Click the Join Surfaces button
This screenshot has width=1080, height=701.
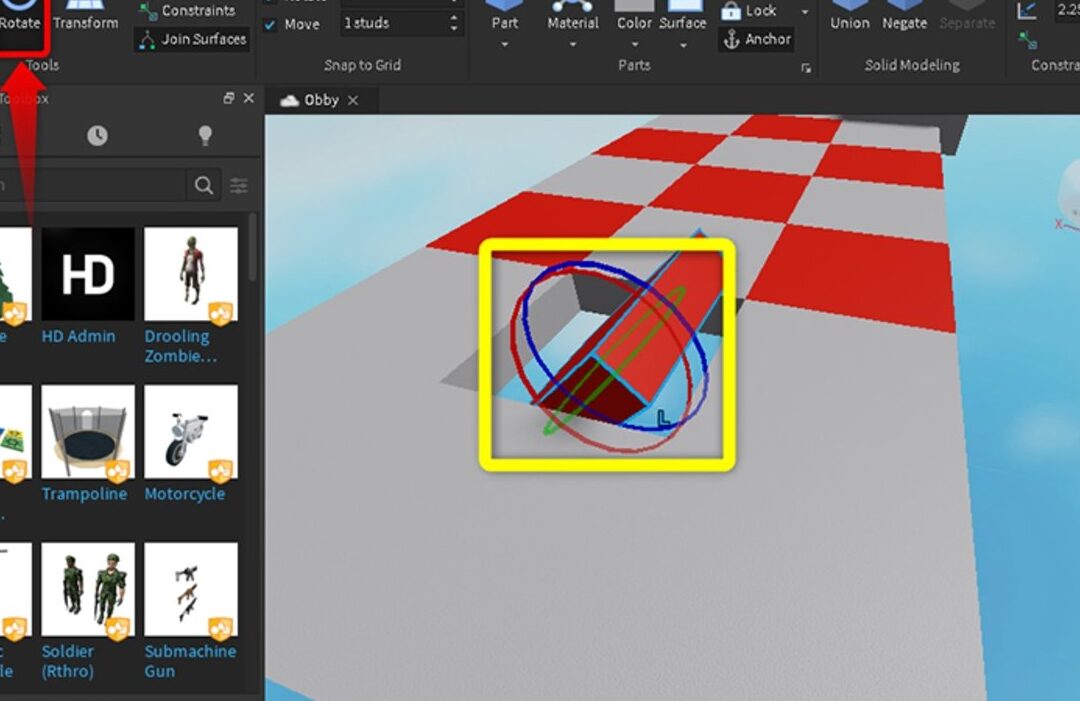(197, 39)
